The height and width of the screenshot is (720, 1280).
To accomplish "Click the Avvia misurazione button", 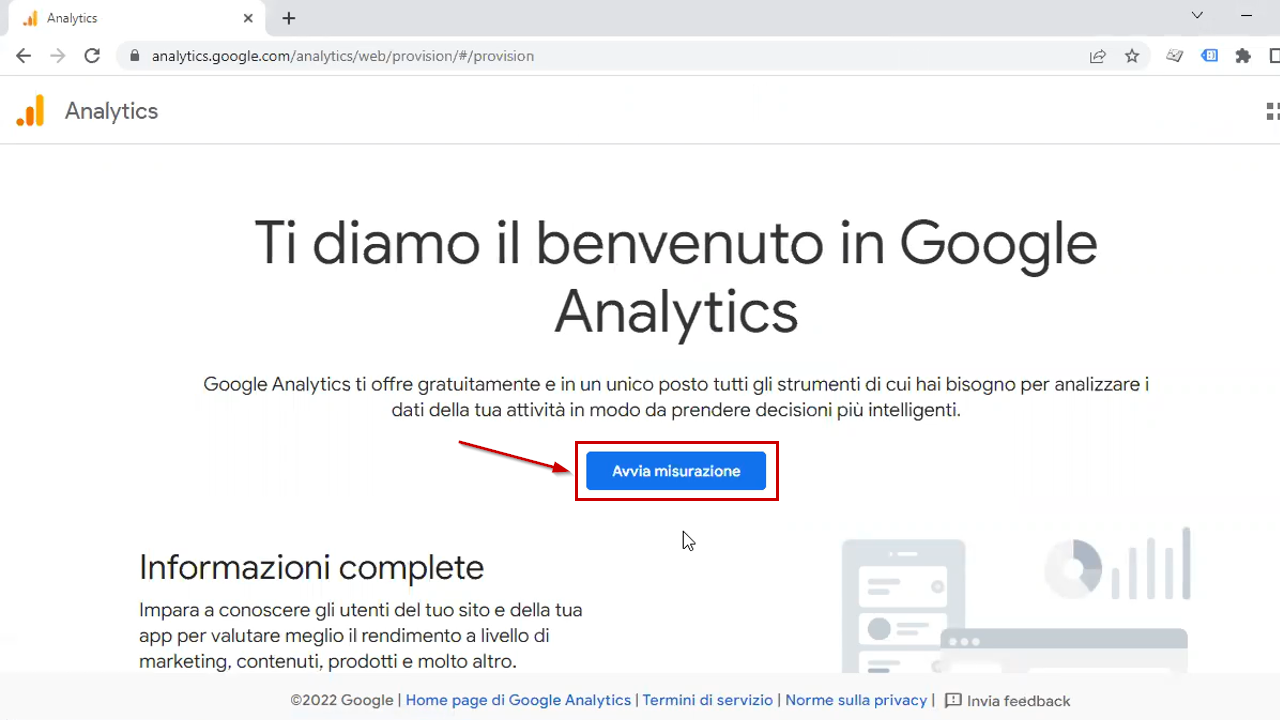I will click(x=676, y=471).
